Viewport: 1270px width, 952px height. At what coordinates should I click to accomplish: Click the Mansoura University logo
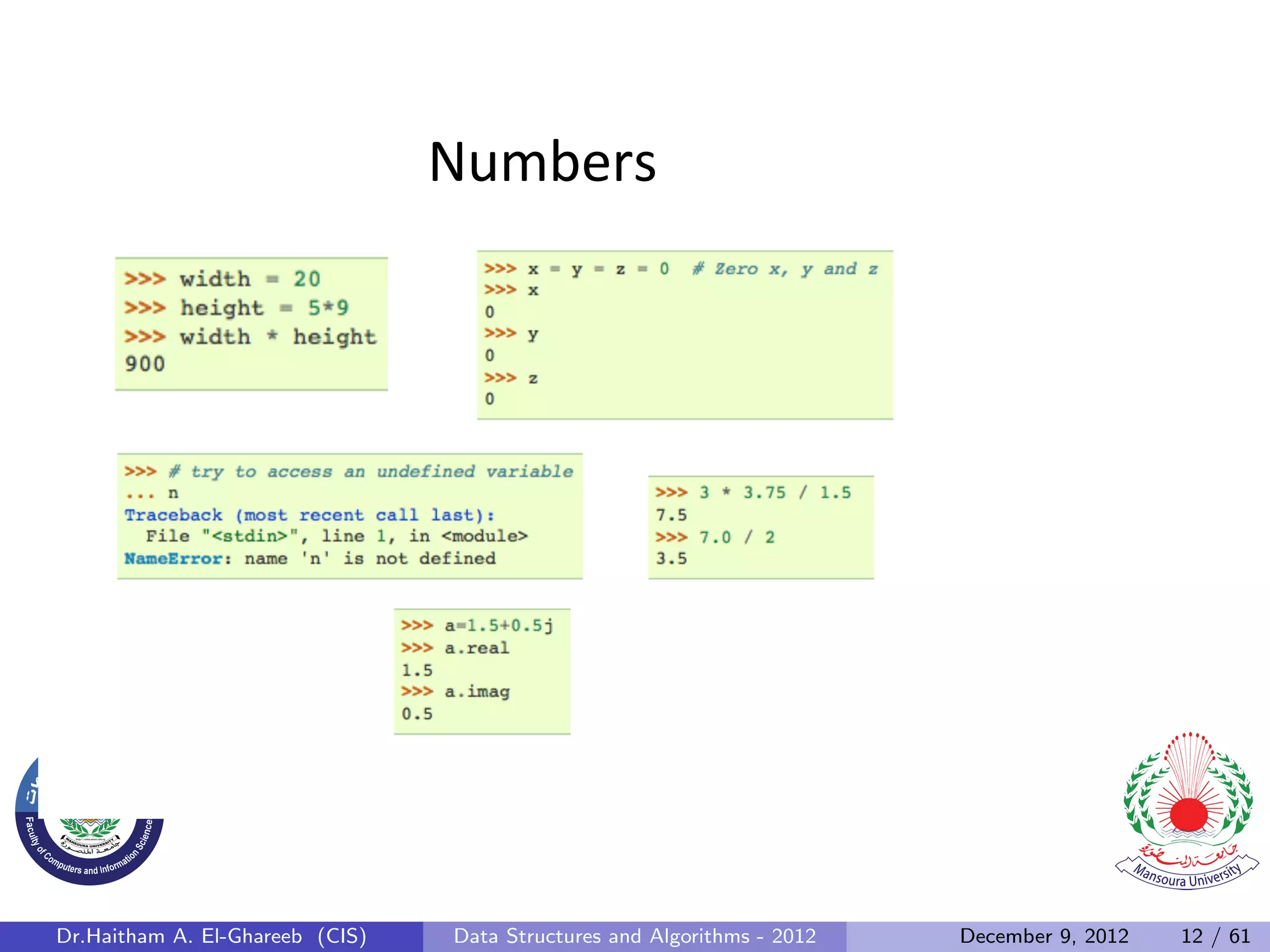(x=1188, y=810)
